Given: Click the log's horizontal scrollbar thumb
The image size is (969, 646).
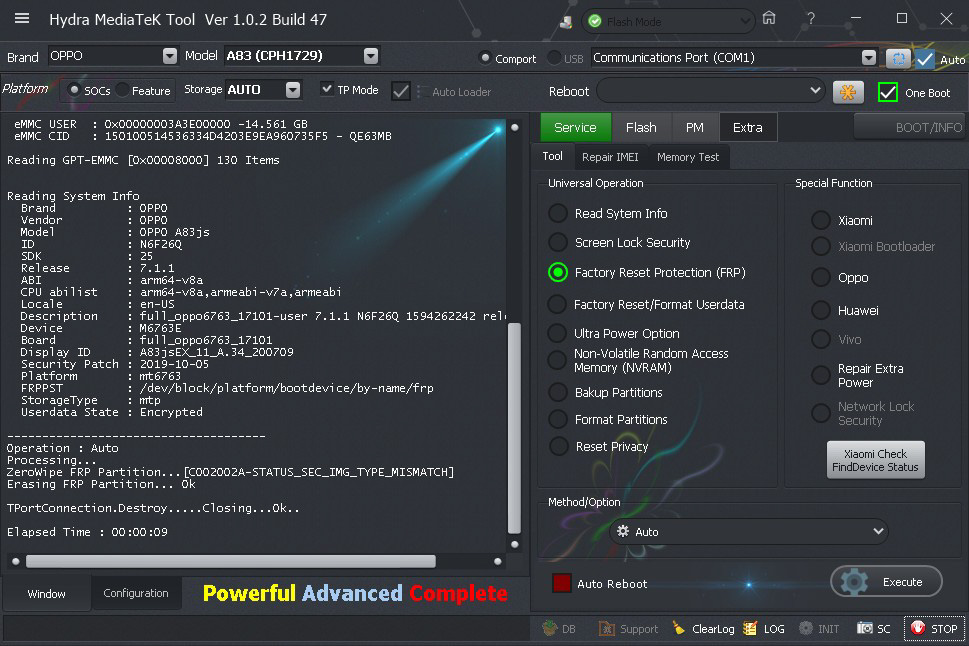Looking at the screenshot, I should click(x=231, y=561).
